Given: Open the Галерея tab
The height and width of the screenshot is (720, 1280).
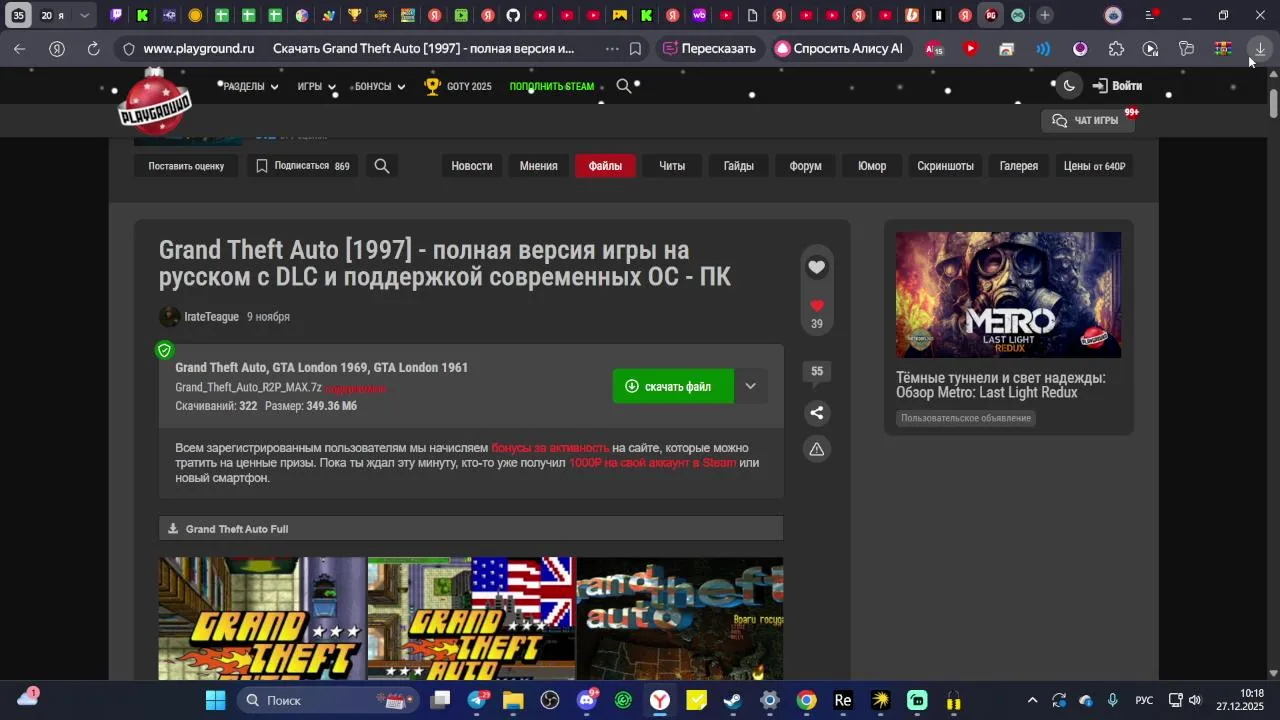Looking at the screenshot, I should coord(1019,166).
